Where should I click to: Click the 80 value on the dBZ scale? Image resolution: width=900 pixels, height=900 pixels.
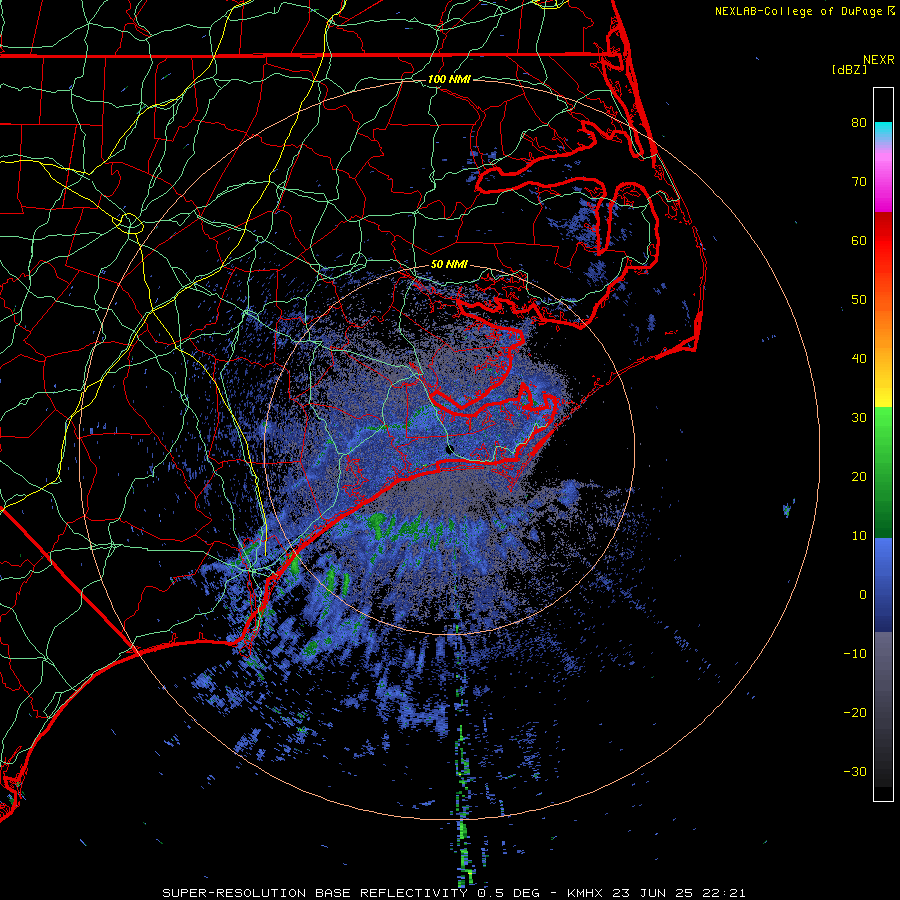[x=859, y=122]
